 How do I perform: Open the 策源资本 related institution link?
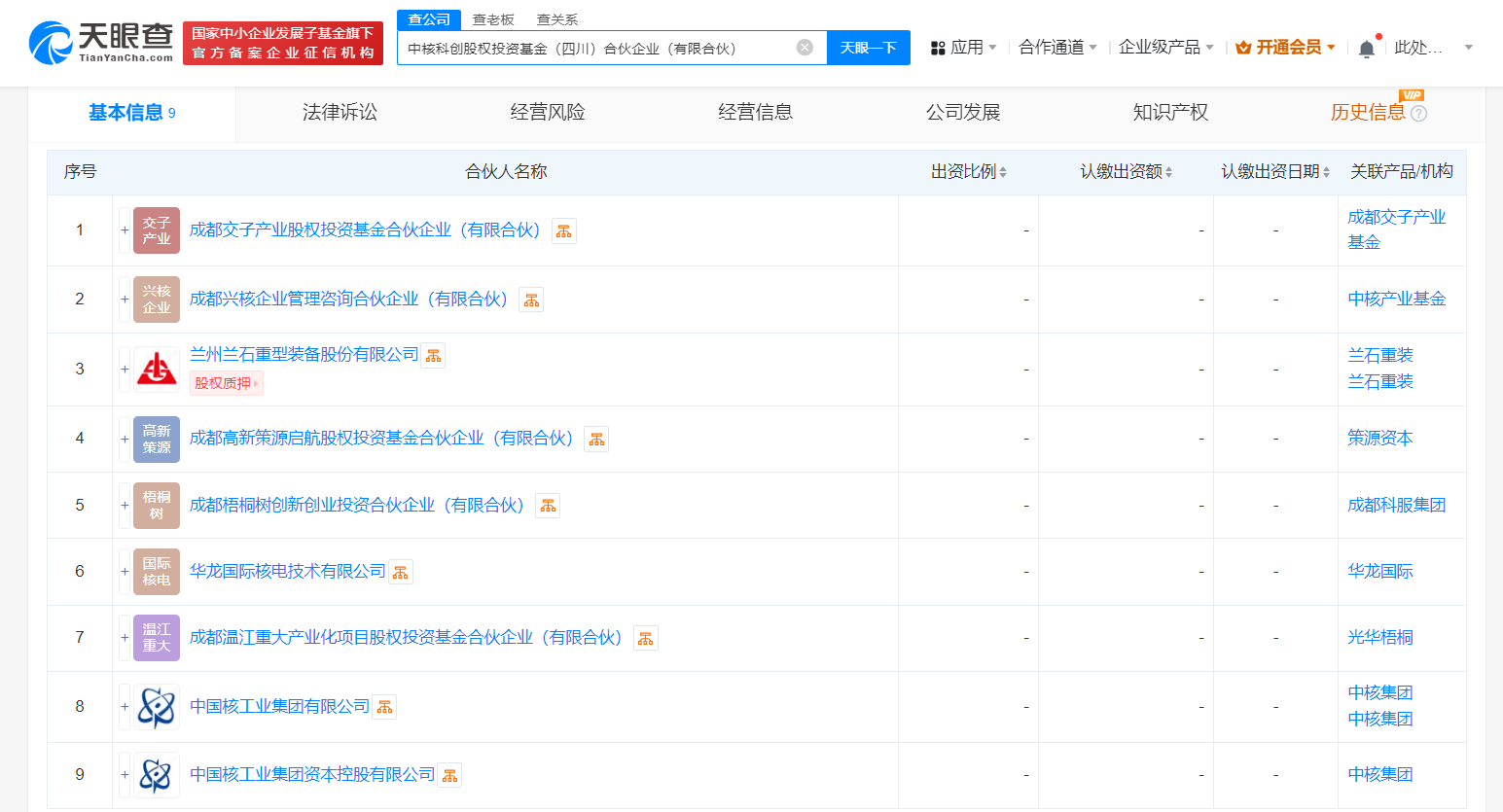[1379, 439]
